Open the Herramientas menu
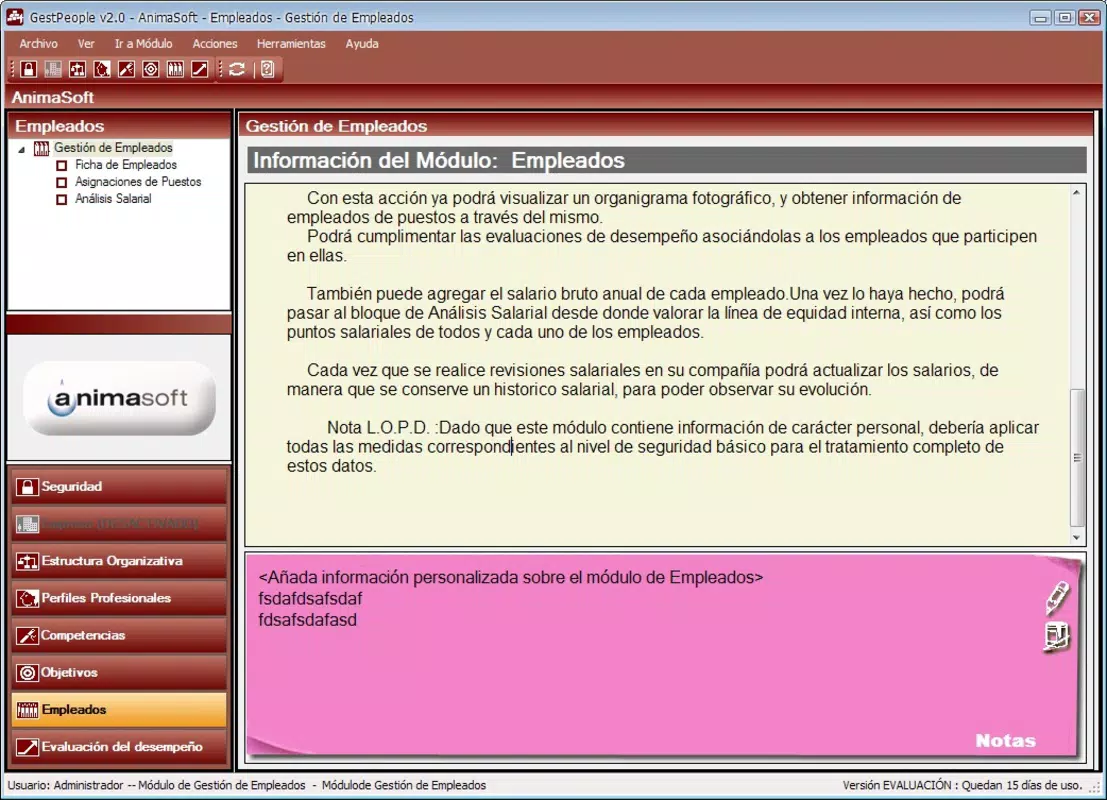Viewport: 1107px width, 800px height. click(x=291, y=44)
